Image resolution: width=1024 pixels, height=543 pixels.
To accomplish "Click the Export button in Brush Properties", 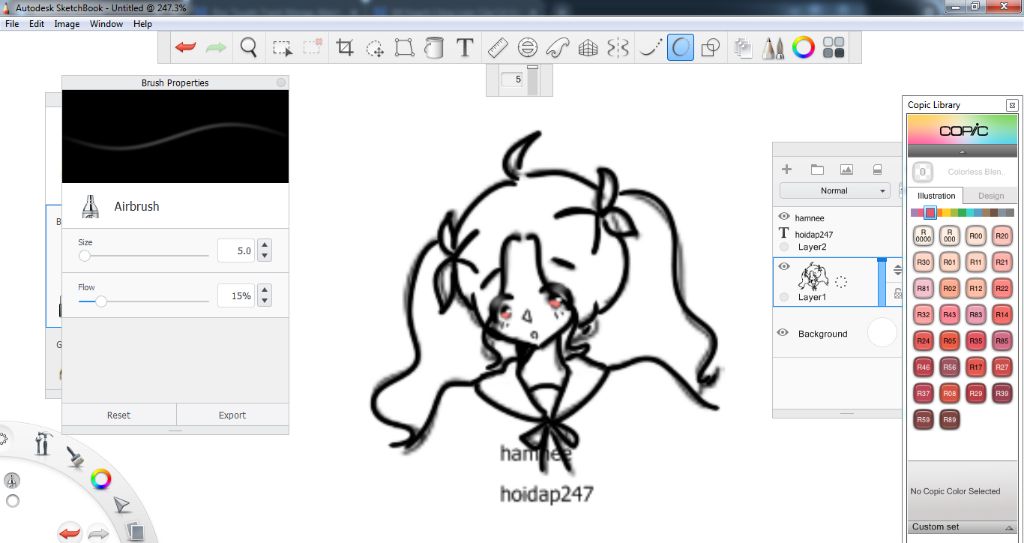I will click(x=232, y=415).
